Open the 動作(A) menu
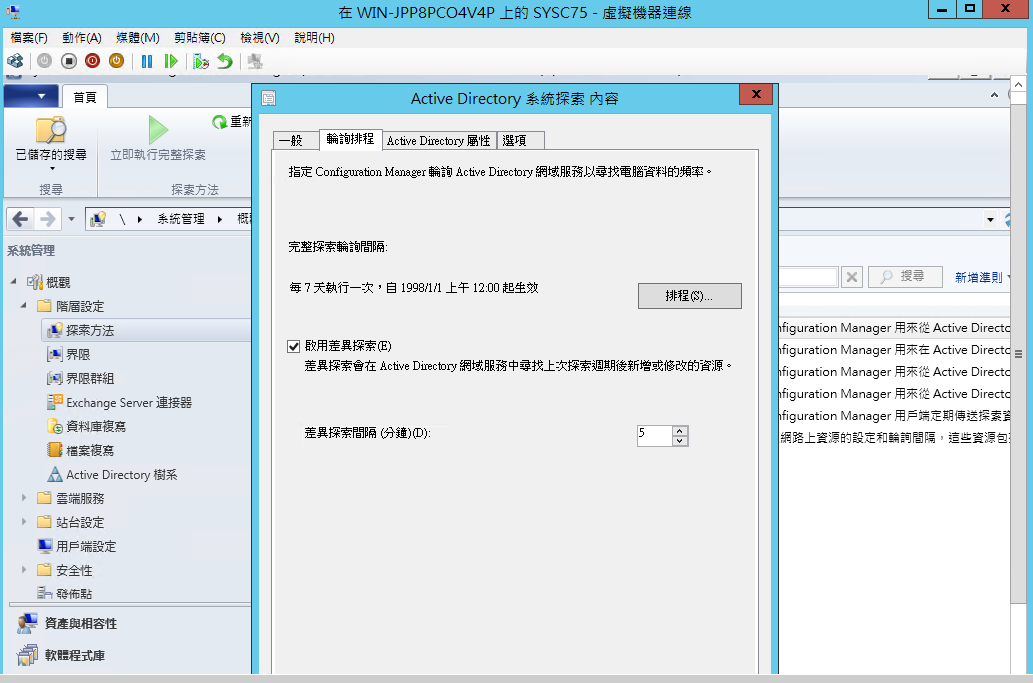Image resolution: width=1033 pixels, height=683 pixels. pyautogui.click(x=82, y=38)
